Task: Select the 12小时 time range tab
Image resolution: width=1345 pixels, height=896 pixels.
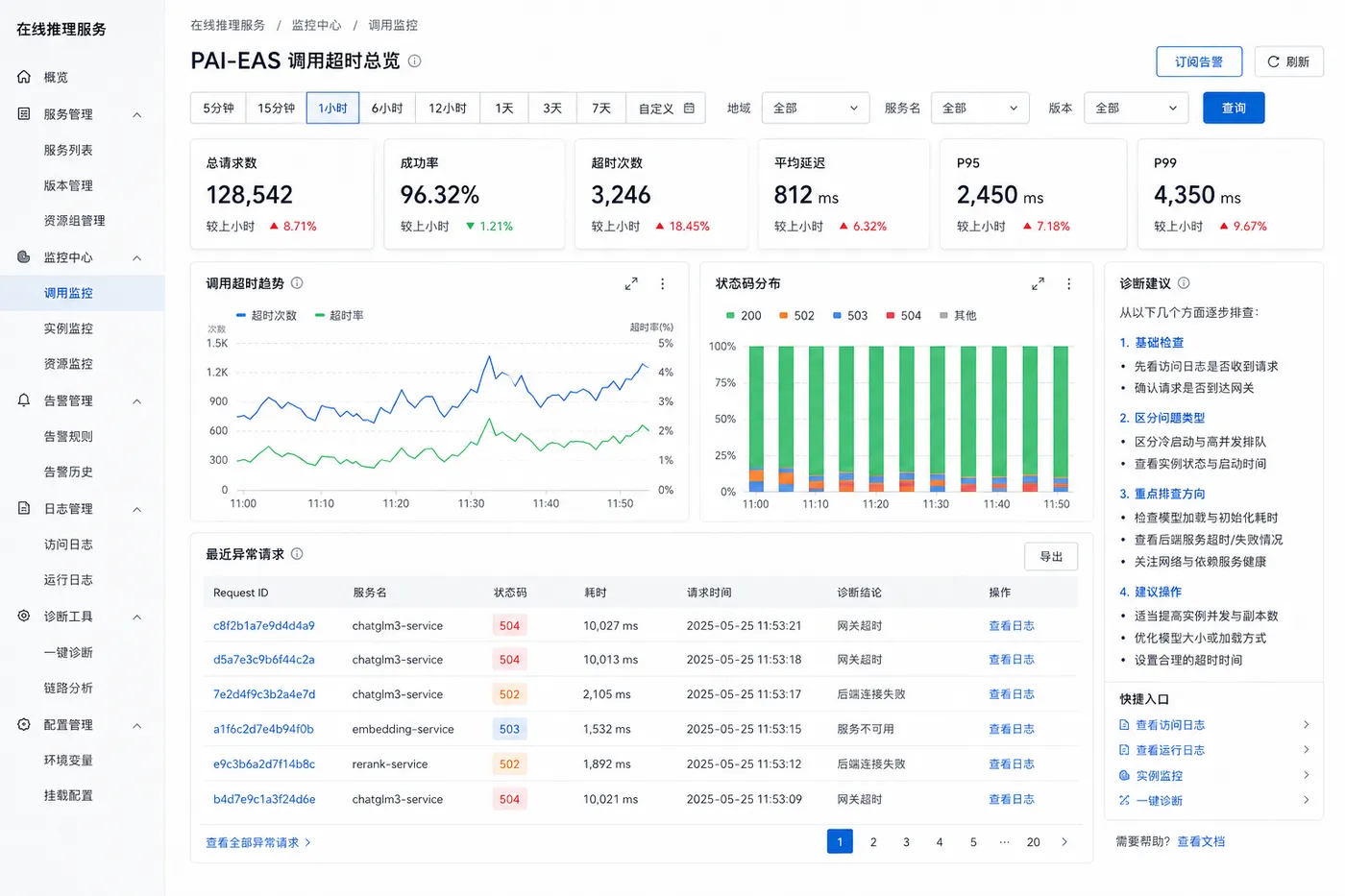Action: pyautogui.click(x=448, y=109)
